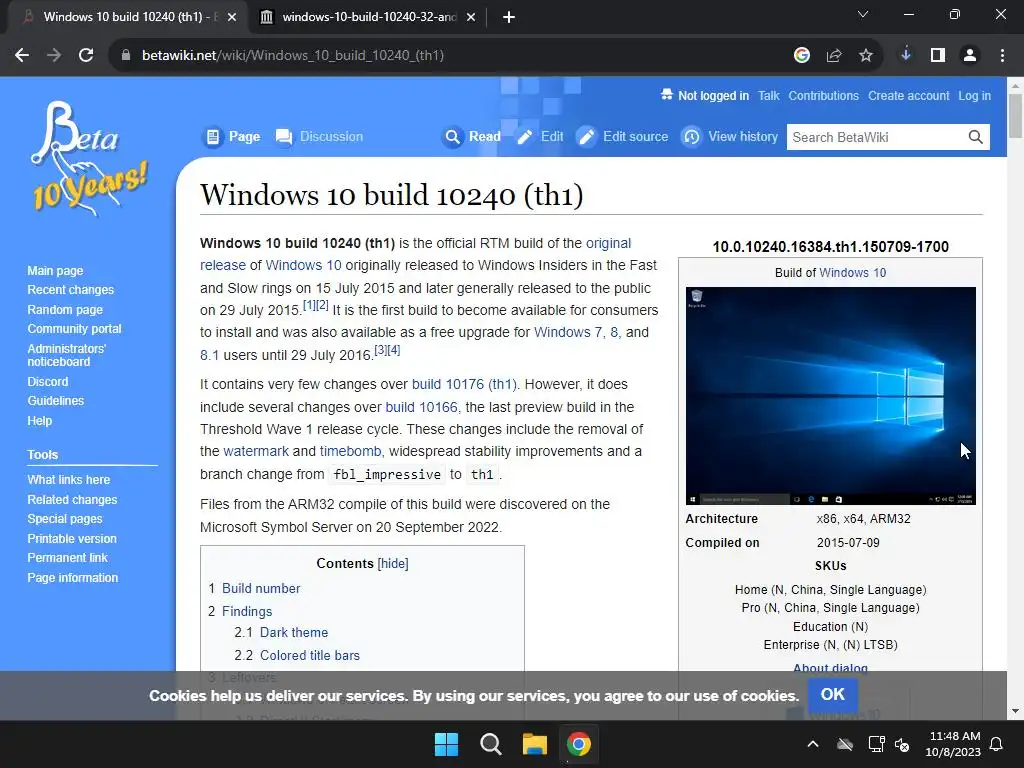Open Printable version link
The width and height of the screenshot is (1024, 768).
coord(72,539)
